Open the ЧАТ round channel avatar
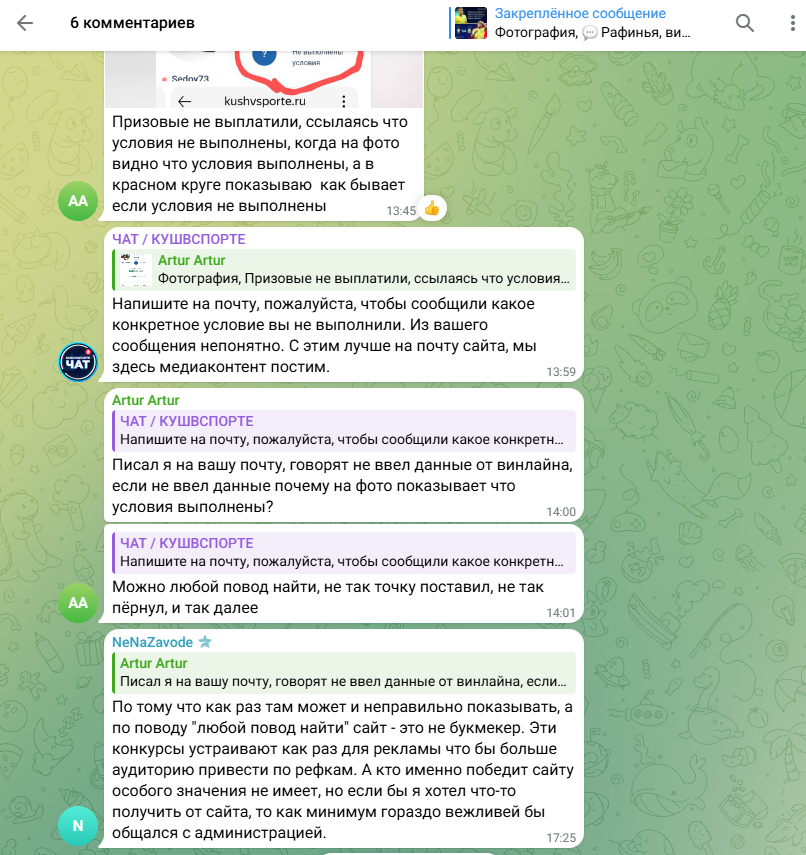This screenshot has width=806, height=855. point(78,362)
